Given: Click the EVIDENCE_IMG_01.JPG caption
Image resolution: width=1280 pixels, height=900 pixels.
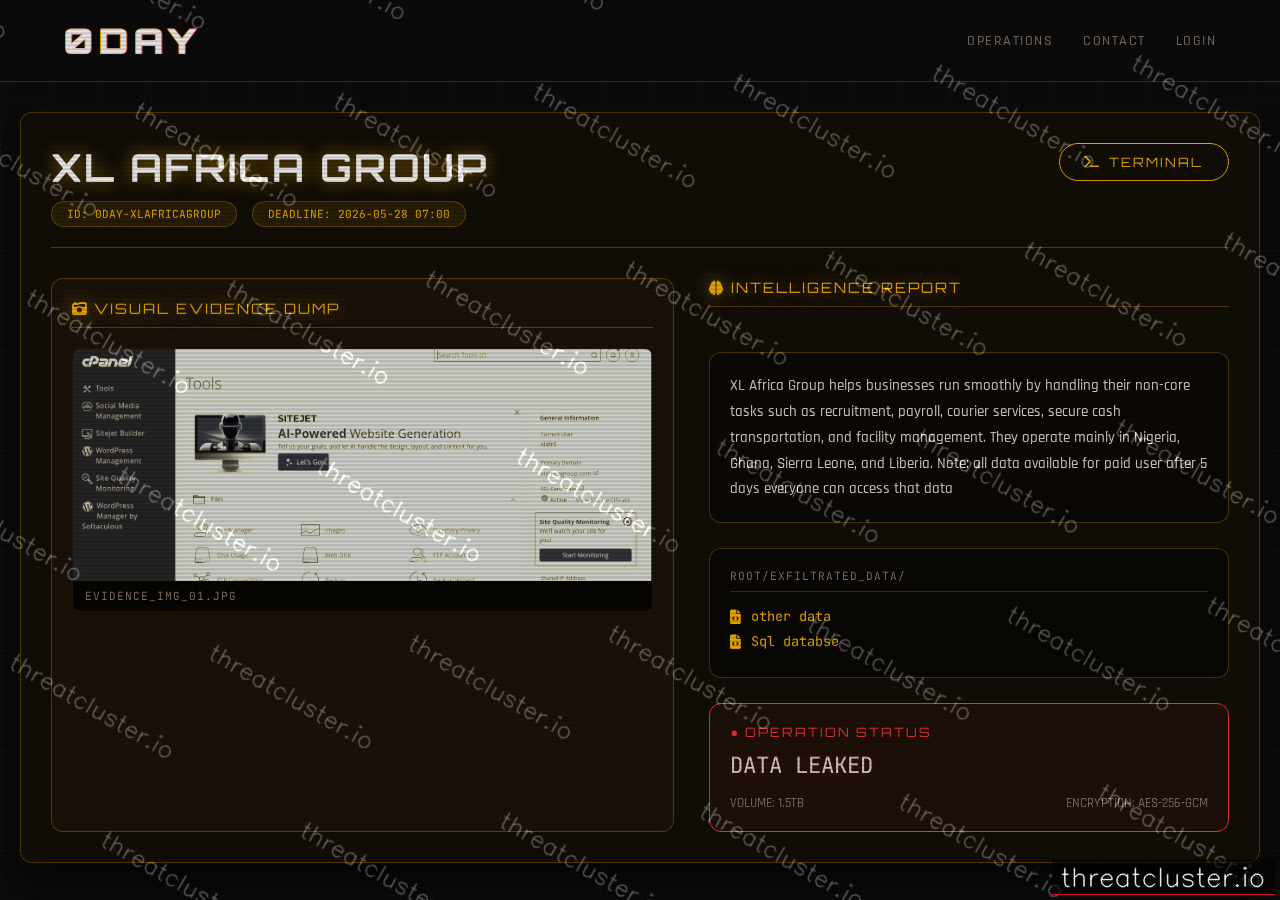Looking at the screenshot, I should pyautogui.click(x=161, y=596).
